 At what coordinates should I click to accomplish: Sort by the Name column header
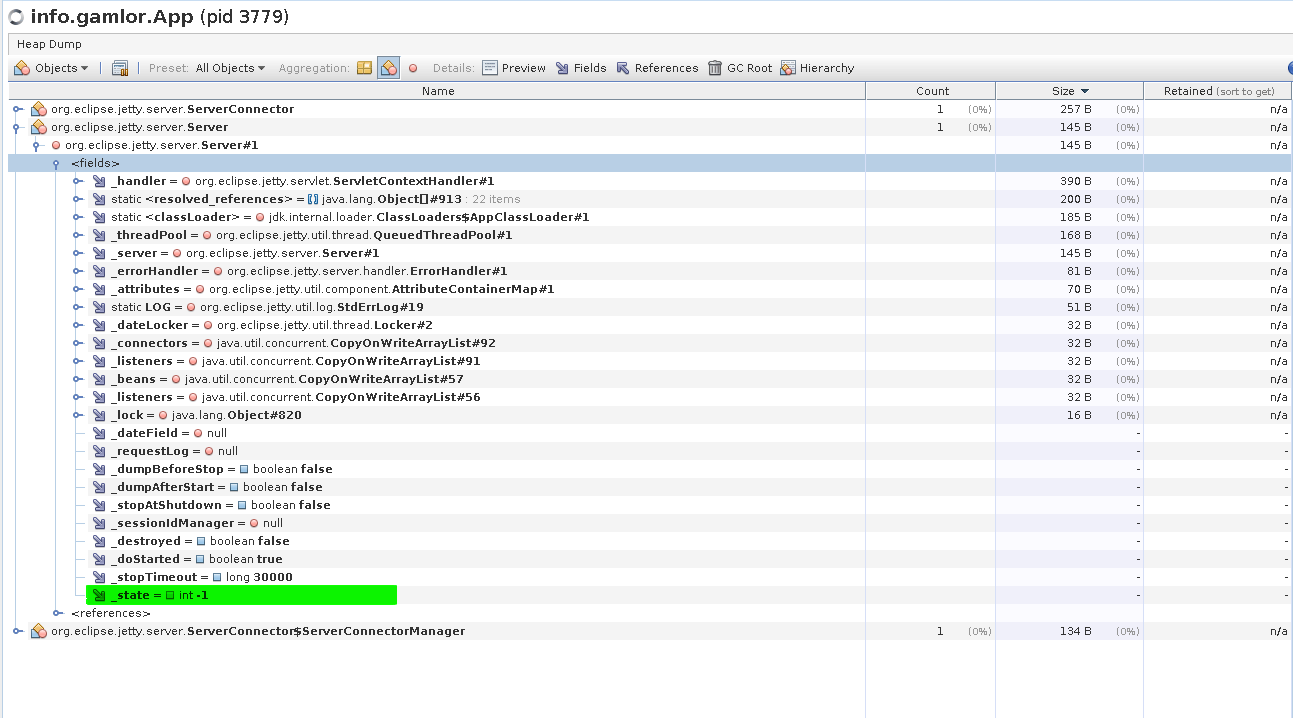438,91
